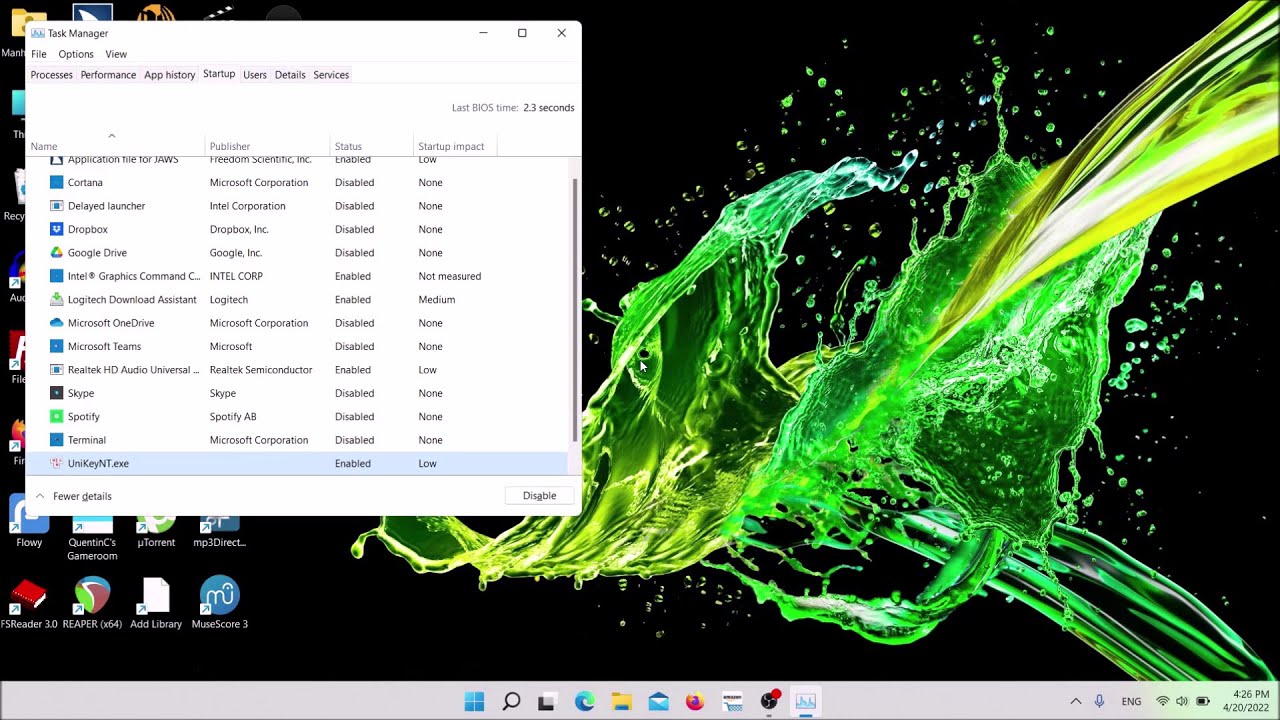The height and width of the screenshot is (720, 1280).
Task: Click the Dropbox icon in startup list
Action: (x=57, y=229)
